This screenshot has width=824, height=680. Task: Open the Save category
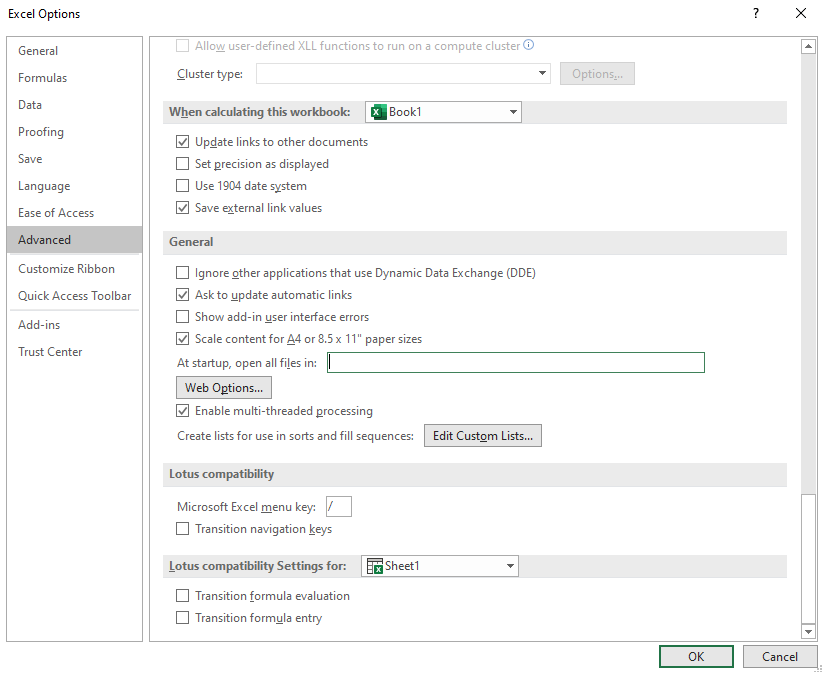coord(74,159)
